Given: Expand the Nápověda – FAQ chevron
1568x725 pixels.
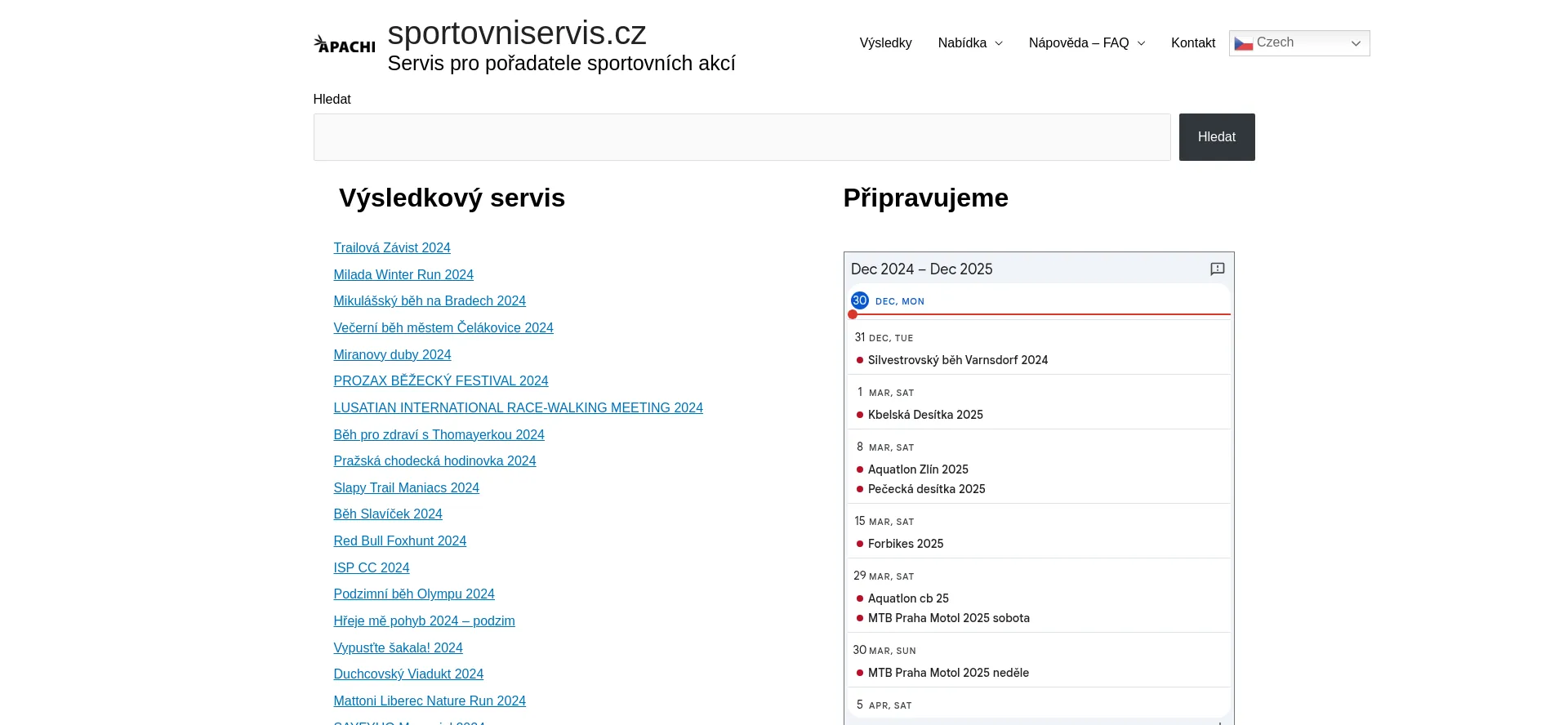Looking at the screenshot, I should click(1141, 43).
